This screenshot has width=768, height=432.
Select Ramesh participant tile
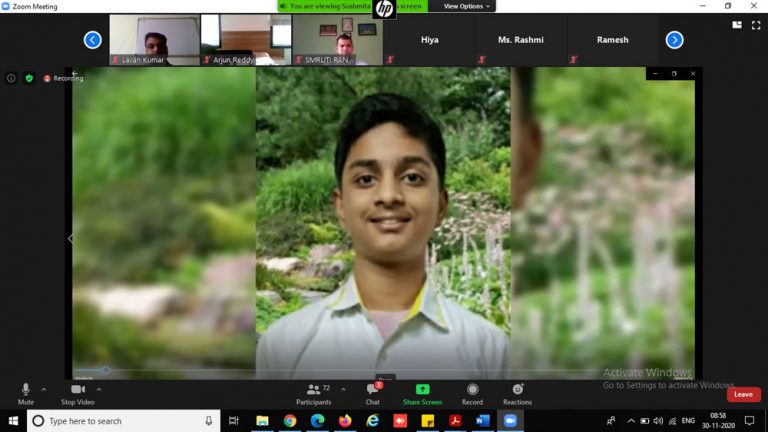click(x=612, y=40)
